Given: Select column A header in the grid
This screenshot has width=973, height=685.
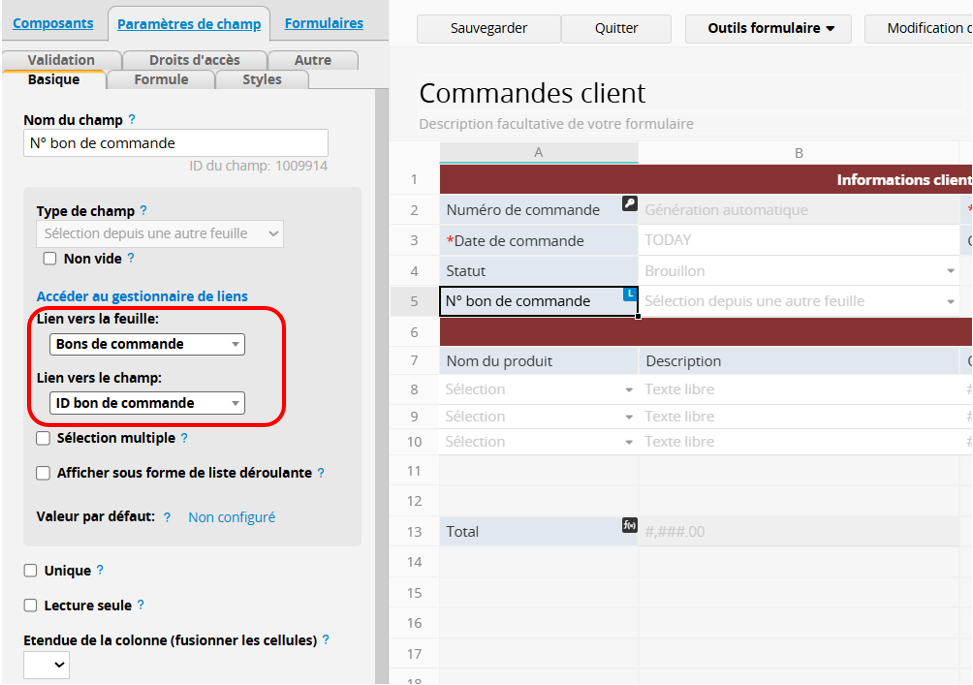Looking at the screenshot, I should pyautogui.click(x=538, y=152).
